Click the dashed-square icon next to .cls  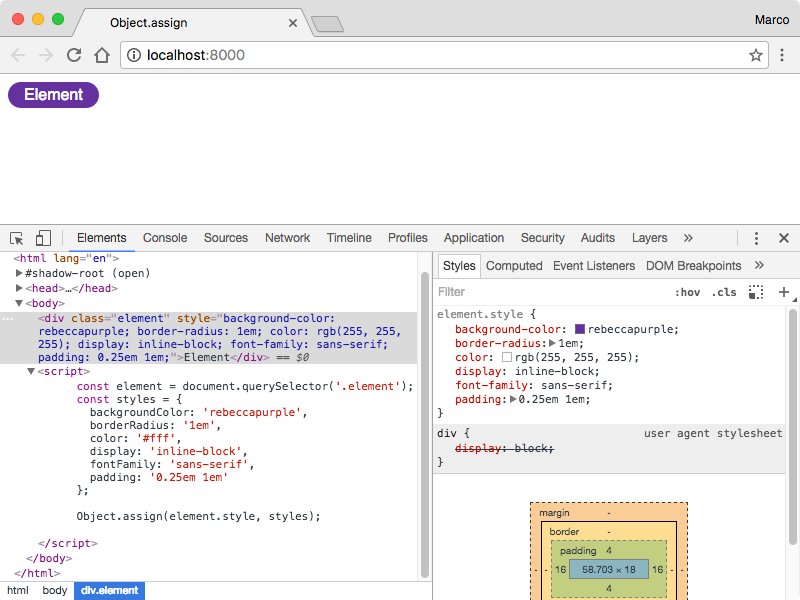pyautogui.click(x=756, y=292)
